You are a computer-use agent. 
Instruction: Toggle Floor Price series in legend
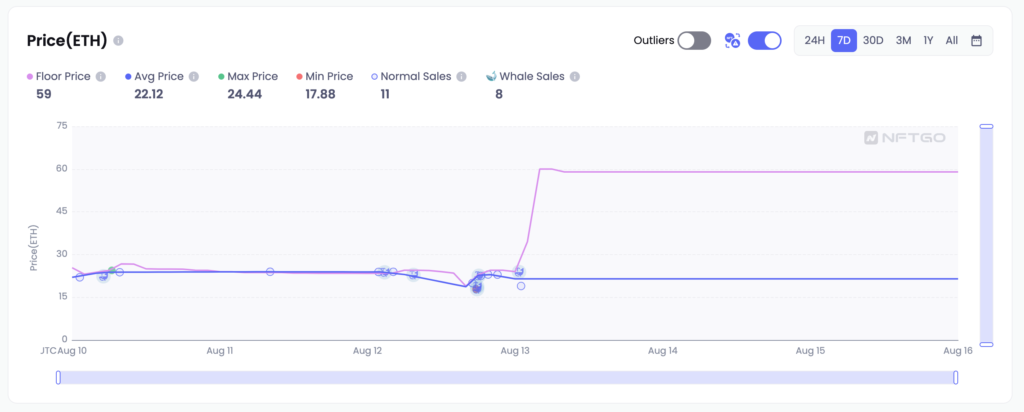click(63, 76)
